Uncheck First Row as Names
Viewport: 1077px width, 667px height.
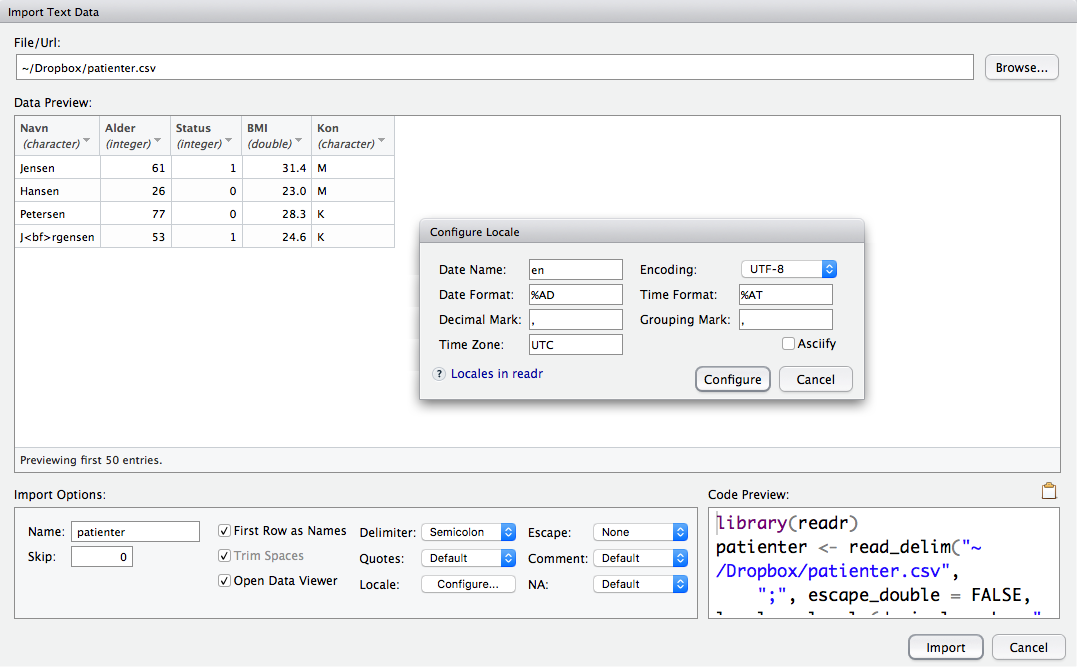click(x=225, y=531)
